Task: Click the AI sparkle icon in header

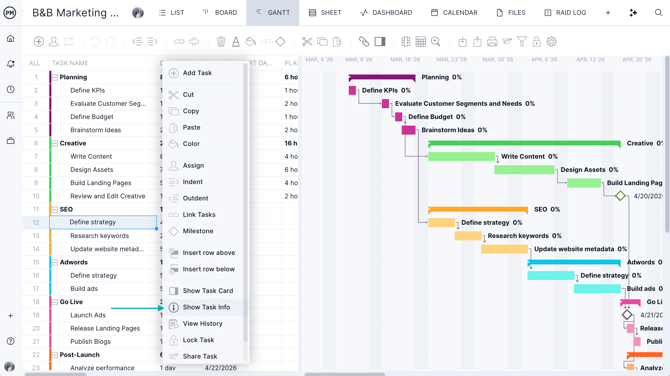Action: [x=633, y=13]
